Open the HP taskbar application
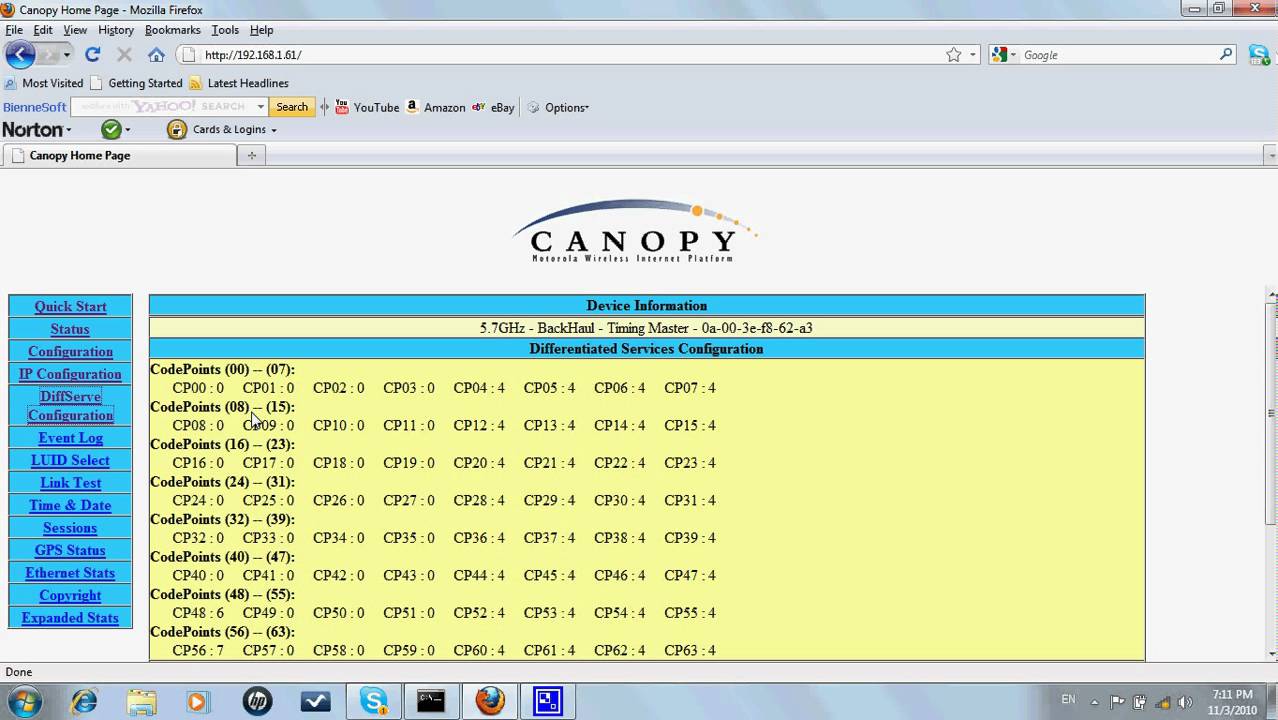1278x720 pixels. click(x=257, y=701)
